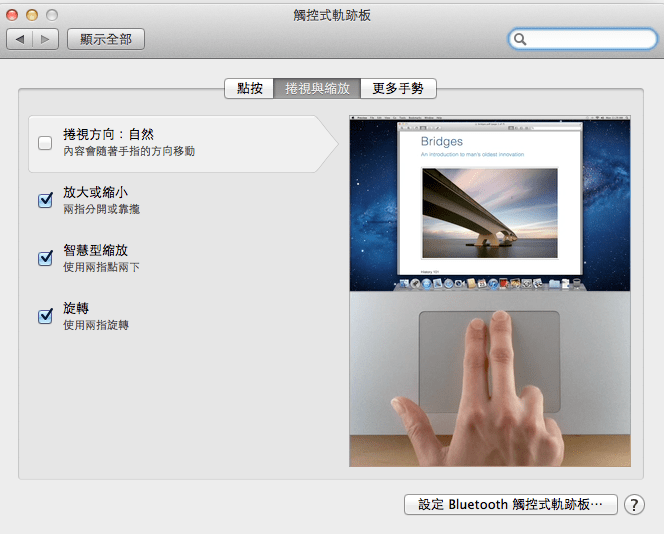Toggle the 旋轉 checkbox off

45,316
